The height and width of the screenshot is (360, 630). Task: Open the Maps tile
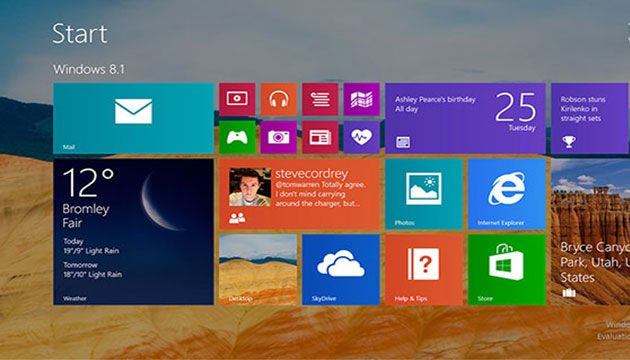362,99
